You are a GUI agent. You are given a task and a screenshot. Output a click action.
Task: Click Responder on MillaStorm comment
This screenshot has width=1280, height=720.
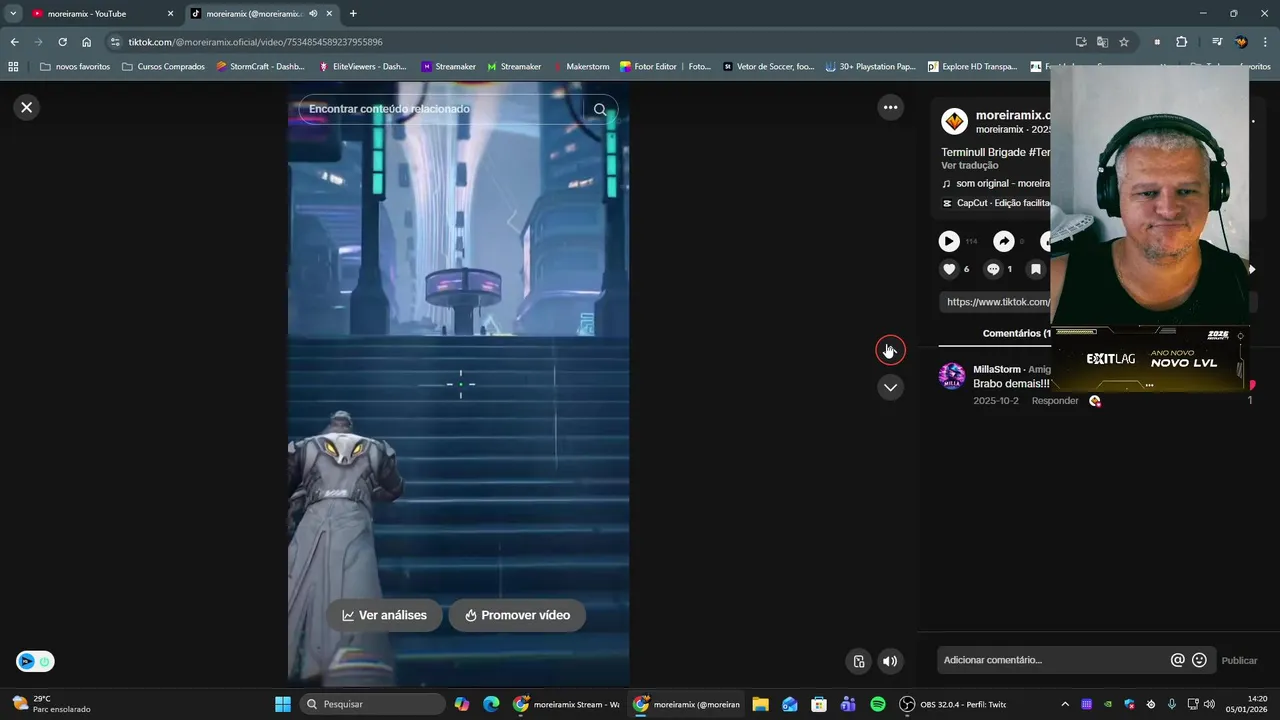point(1055,400)
